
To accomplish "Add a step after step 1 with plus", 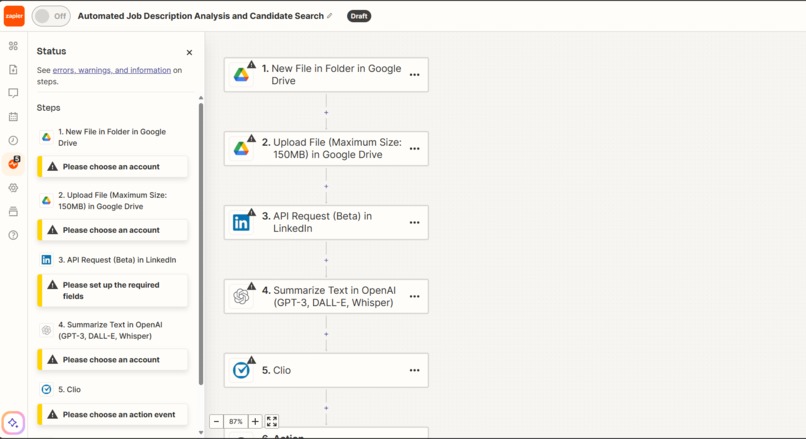I will click(326, 112).
